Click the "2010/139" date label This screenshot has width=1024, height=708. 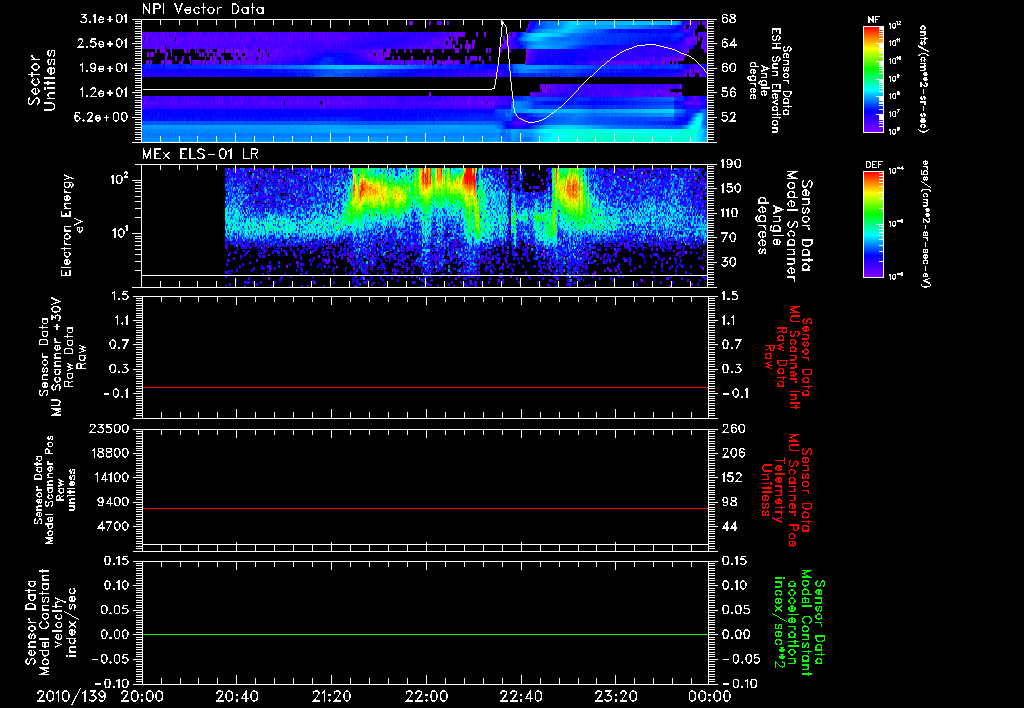coord(71,696)
